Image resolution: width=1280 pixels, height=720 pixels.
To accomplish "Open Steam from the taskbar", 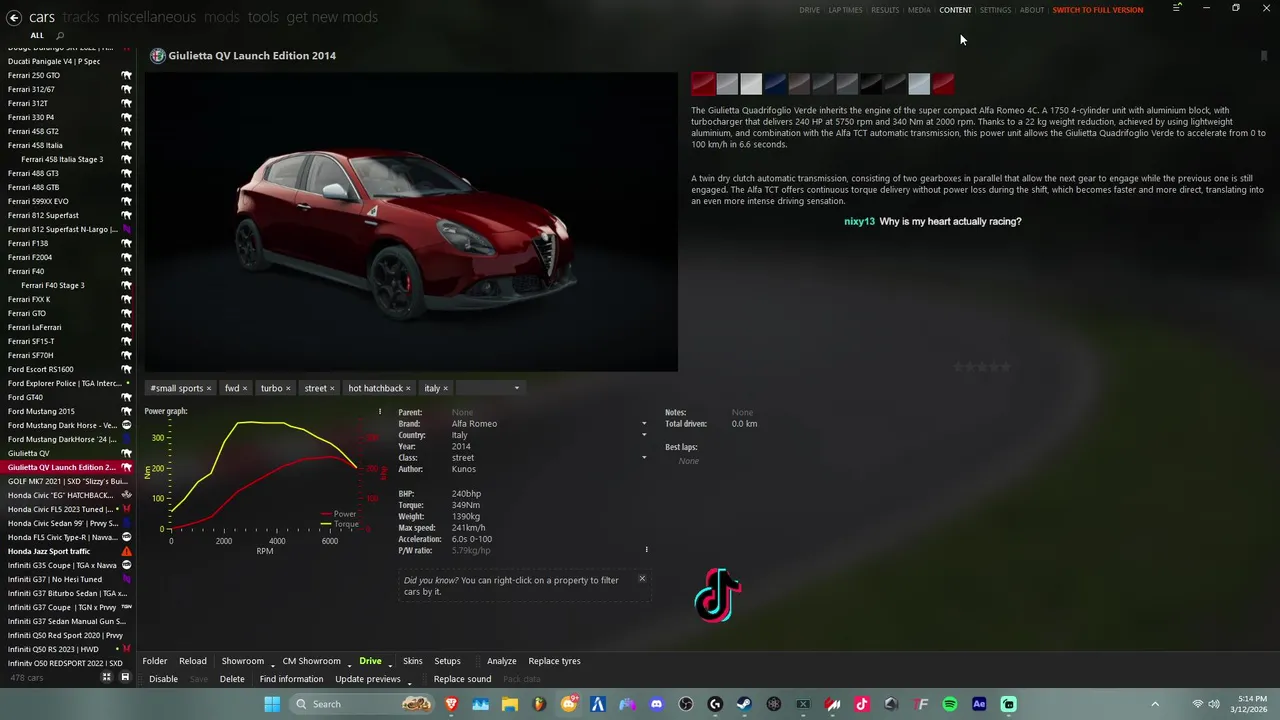I will pyautogui.click(x=744, y=704).
